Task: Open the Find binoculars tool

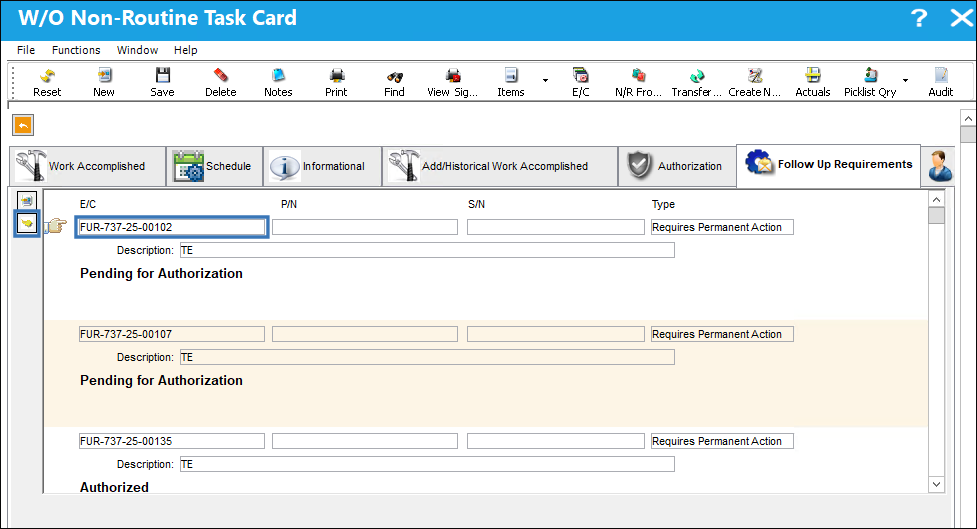Action: point(394,83)
